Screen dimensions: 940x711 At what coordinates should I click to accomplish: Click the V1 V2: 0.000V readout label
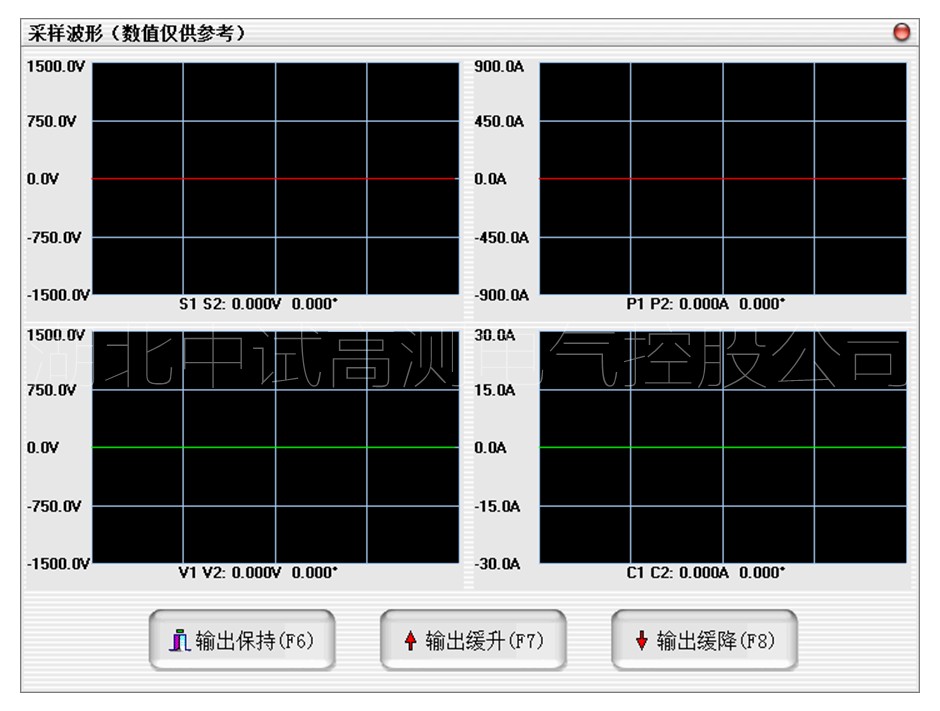pos(258,573)
